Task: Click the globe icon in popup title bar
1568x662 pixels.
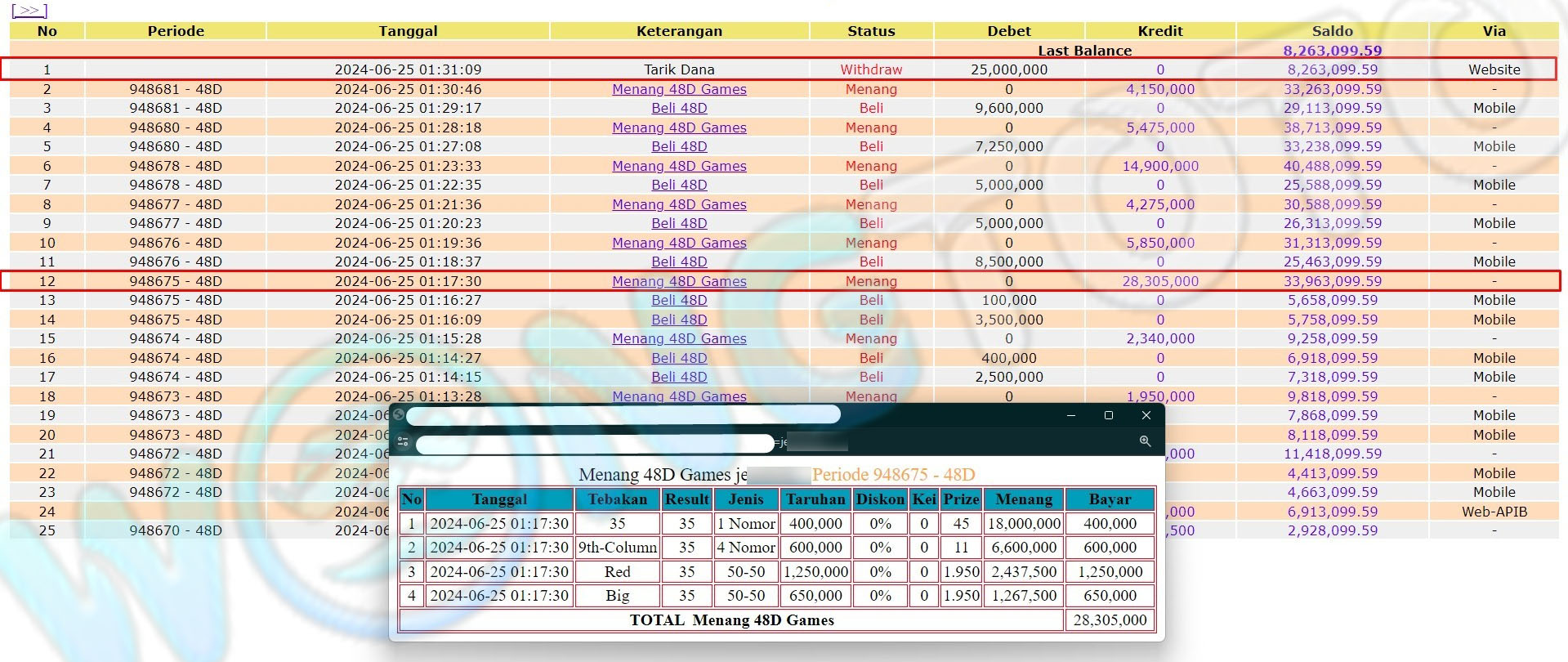Action: [399, 414]
